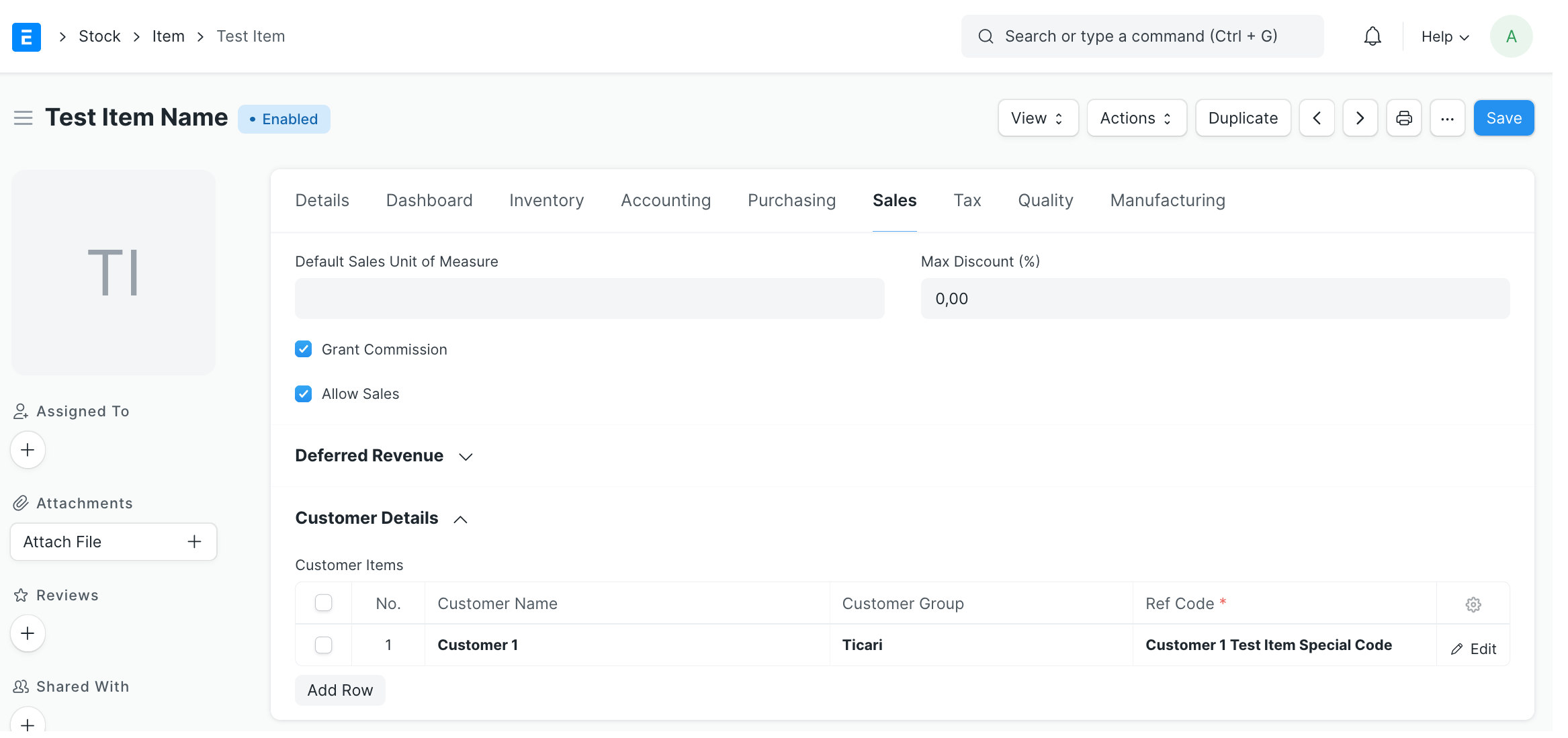
Task: Select the Customer 1 row checkbox
Action: (x=324, y=645)
